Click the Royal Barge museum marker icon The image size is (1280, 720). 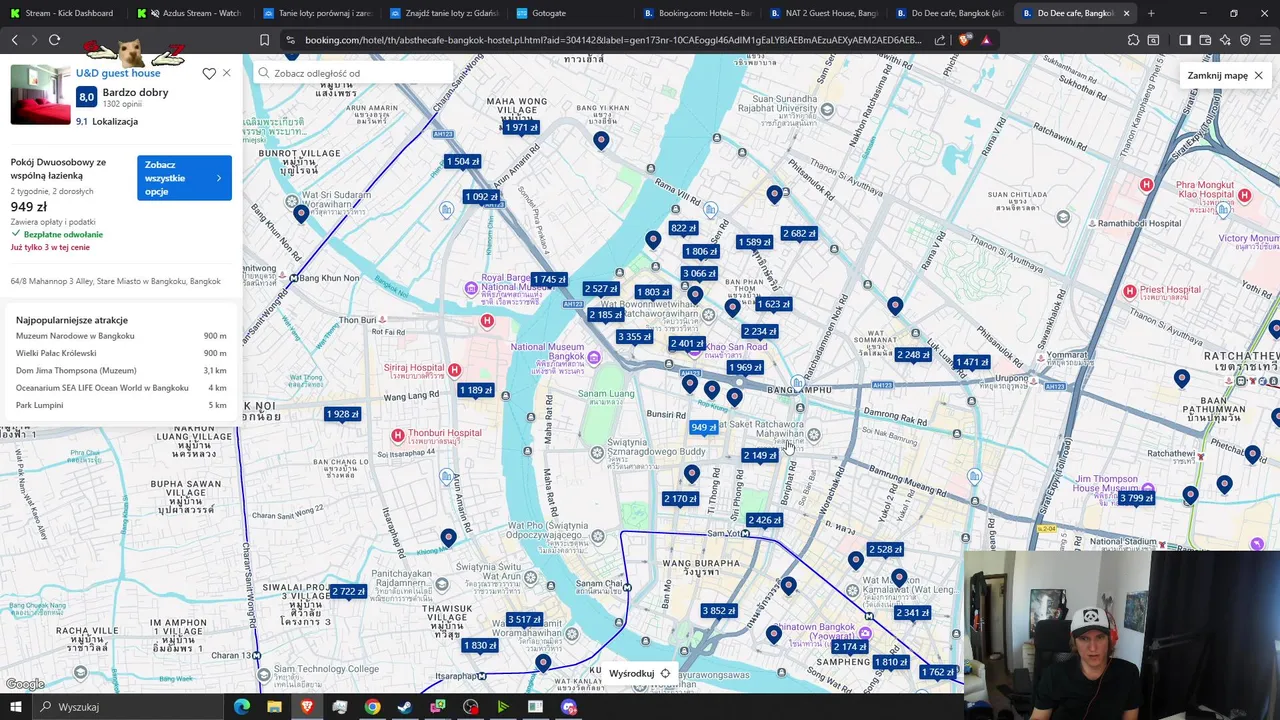[472, 289]
